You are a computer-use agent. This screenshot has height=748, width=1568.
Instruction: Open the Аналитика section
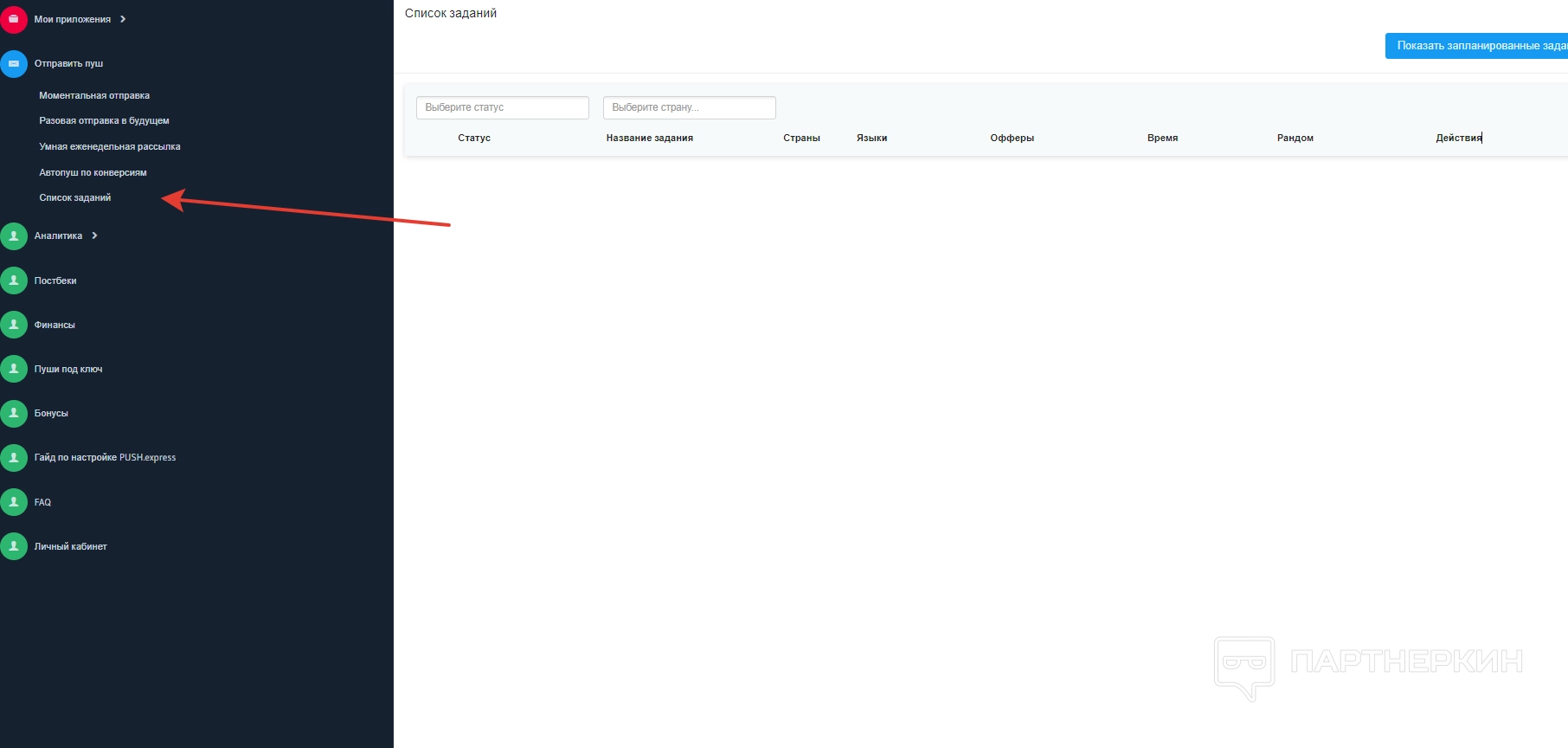pyautogui.click(x=58, y=235)
